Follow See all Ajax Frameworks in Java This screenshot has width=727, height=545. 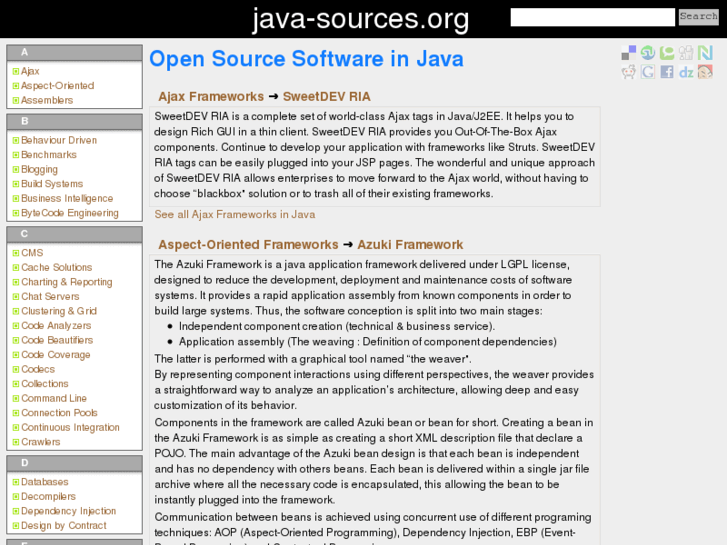click(x=235, y=214)
